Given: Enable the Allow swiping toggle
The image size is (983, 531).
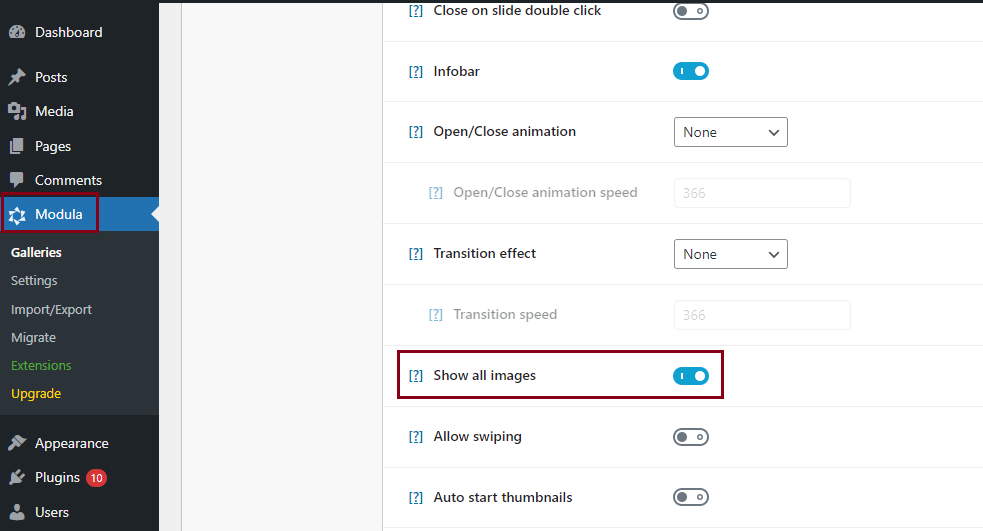Looking at the screenshot, I should pos(691,436).
